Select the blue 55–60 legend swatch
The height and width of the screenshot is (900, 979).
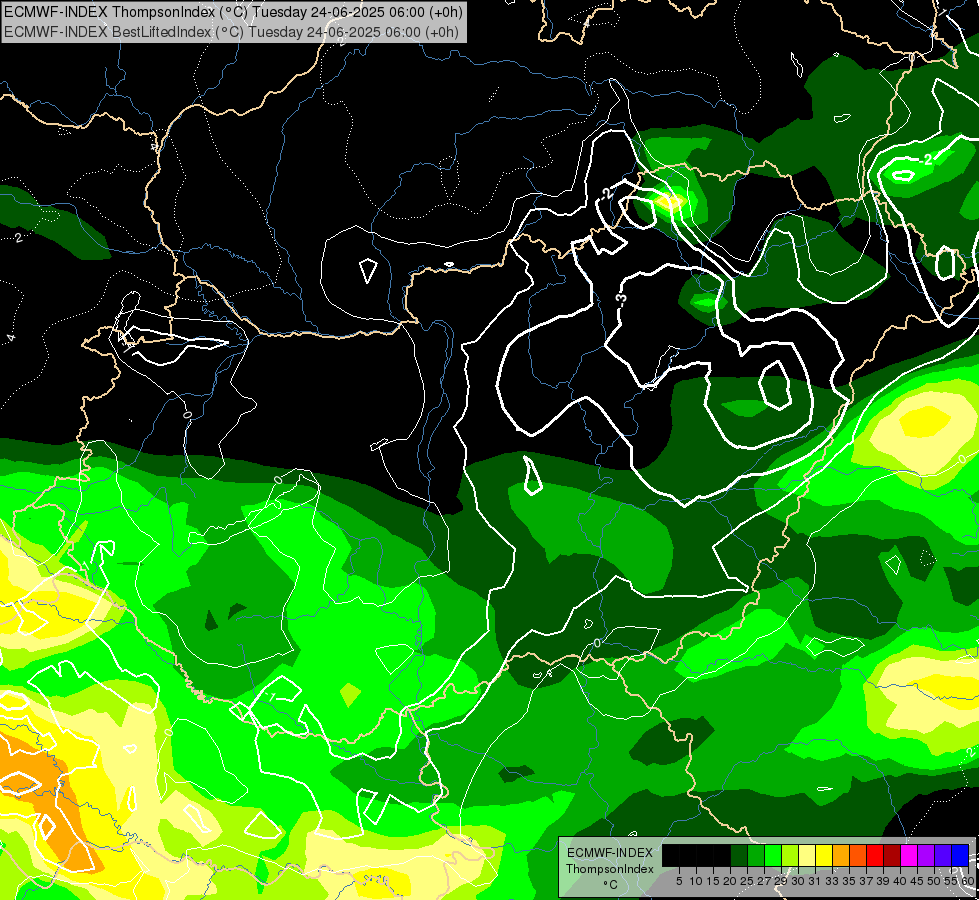tap(960, 855)
